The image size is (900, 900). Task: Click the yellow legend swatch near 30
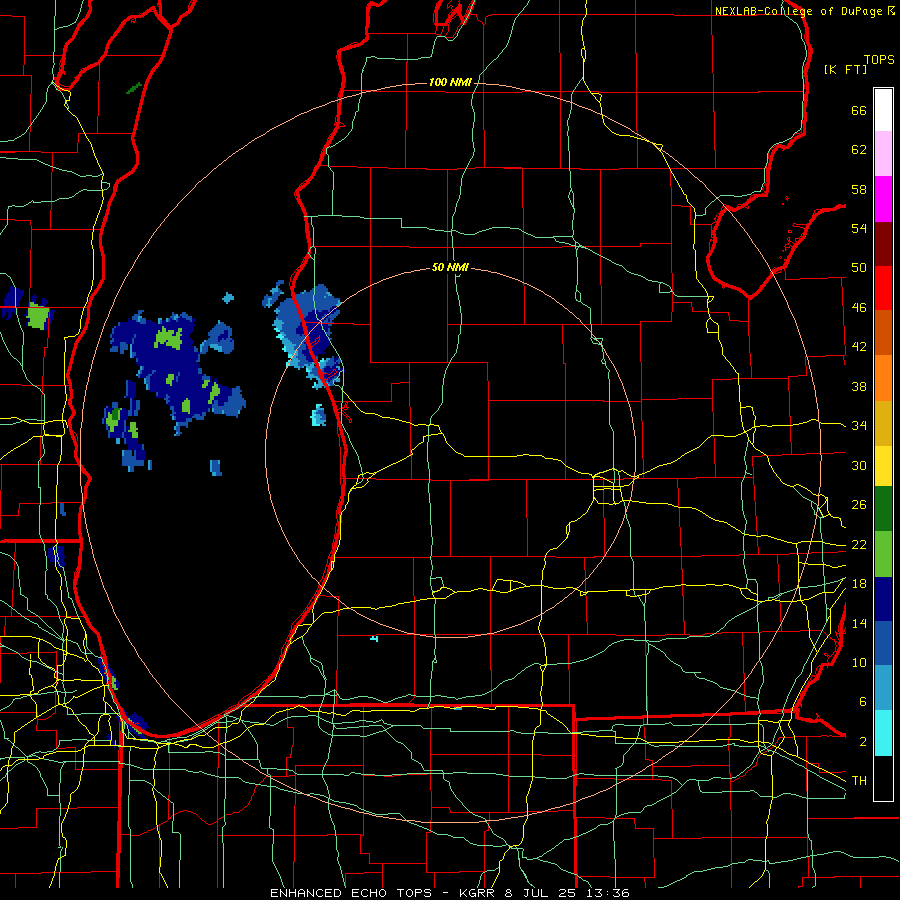883,465
